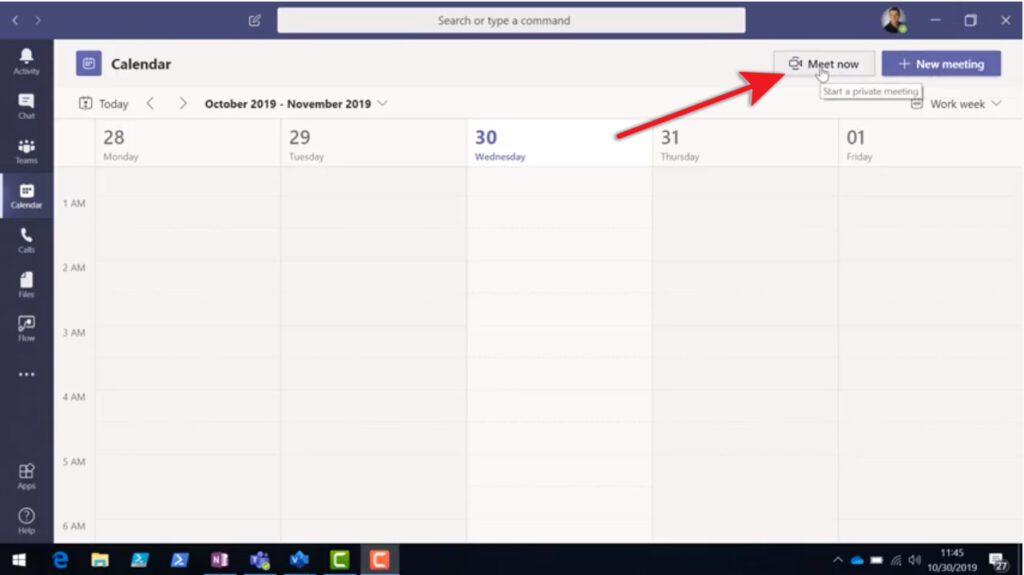The width and height of the screenshot is (1024, 575).
Task: Select Calendar in the left rail
Action: point(26,195)
